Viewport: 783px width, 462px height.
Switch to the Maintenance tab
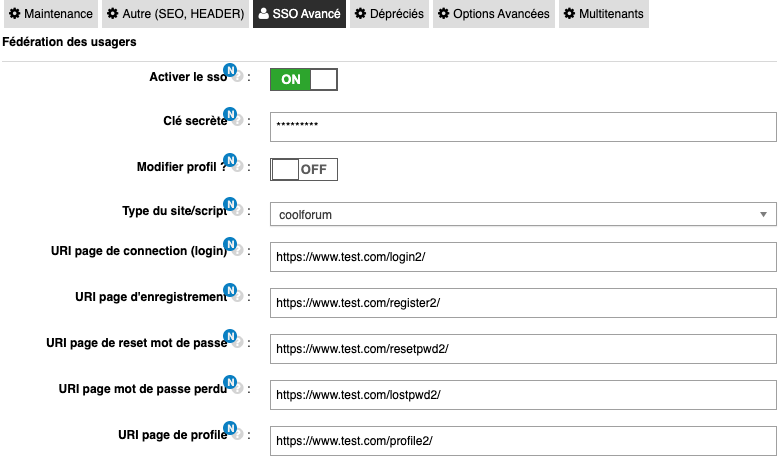(x=50, y=14)
